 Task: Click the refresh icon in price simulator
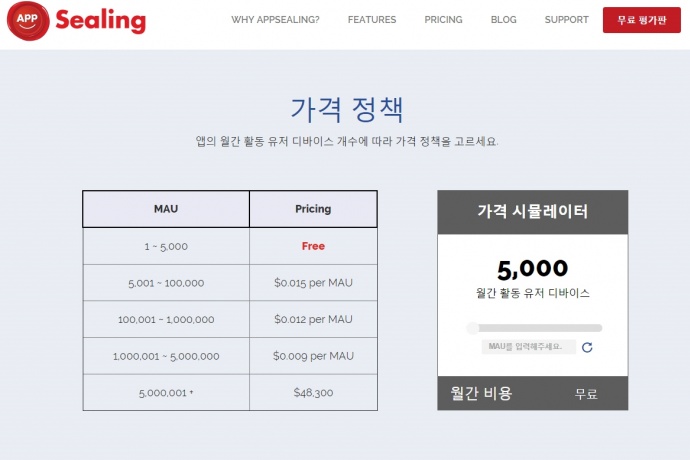coord(587,347)
